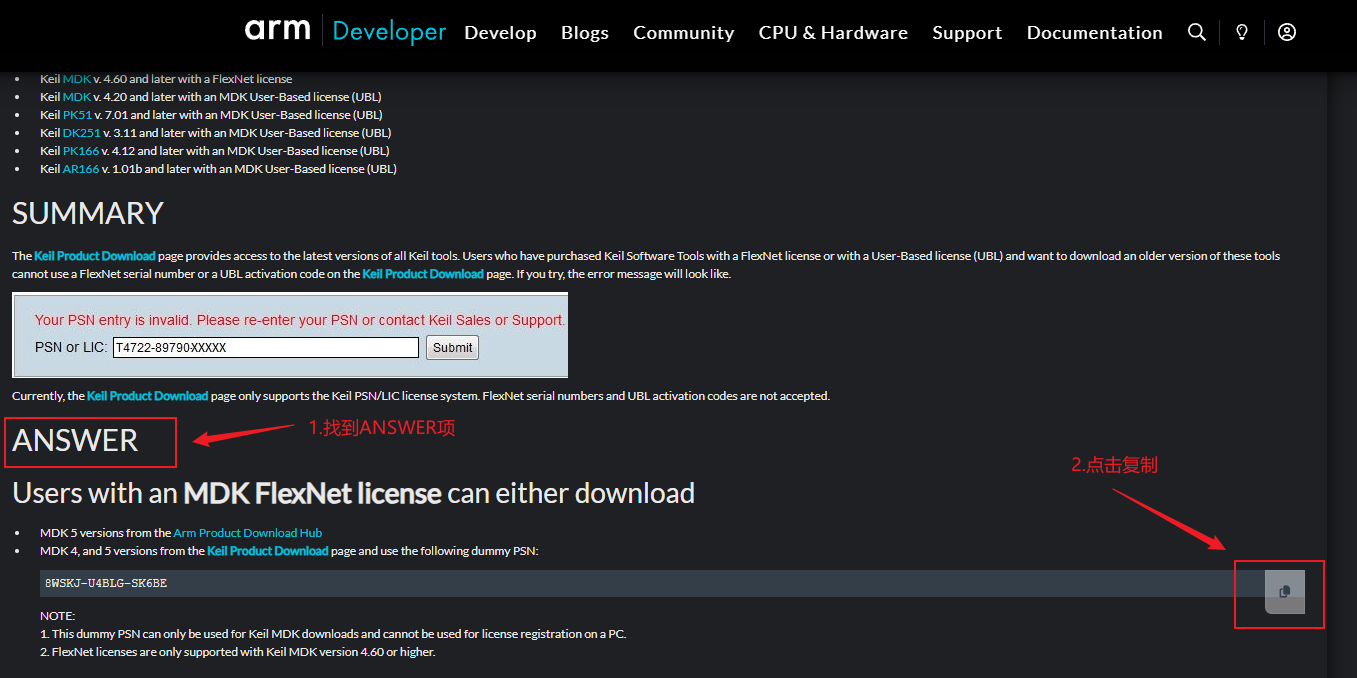Click the ANSWER heading

(76, 440)
